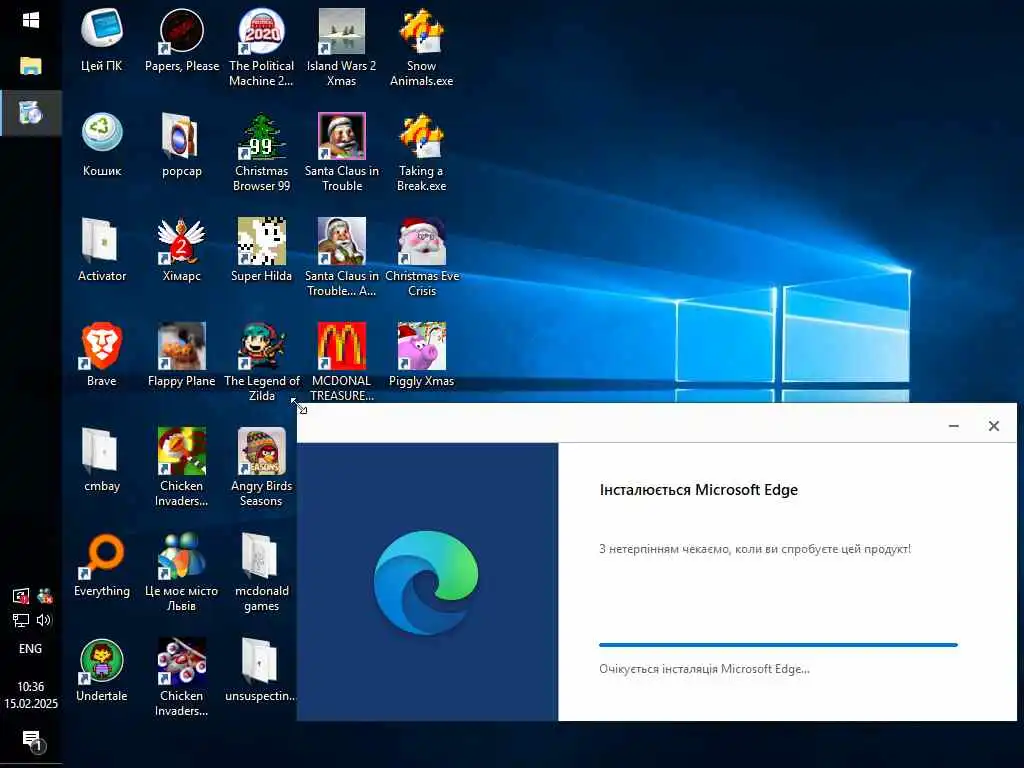
Task: Close the Microsoft Edge installer window
Action: [993, 426]
